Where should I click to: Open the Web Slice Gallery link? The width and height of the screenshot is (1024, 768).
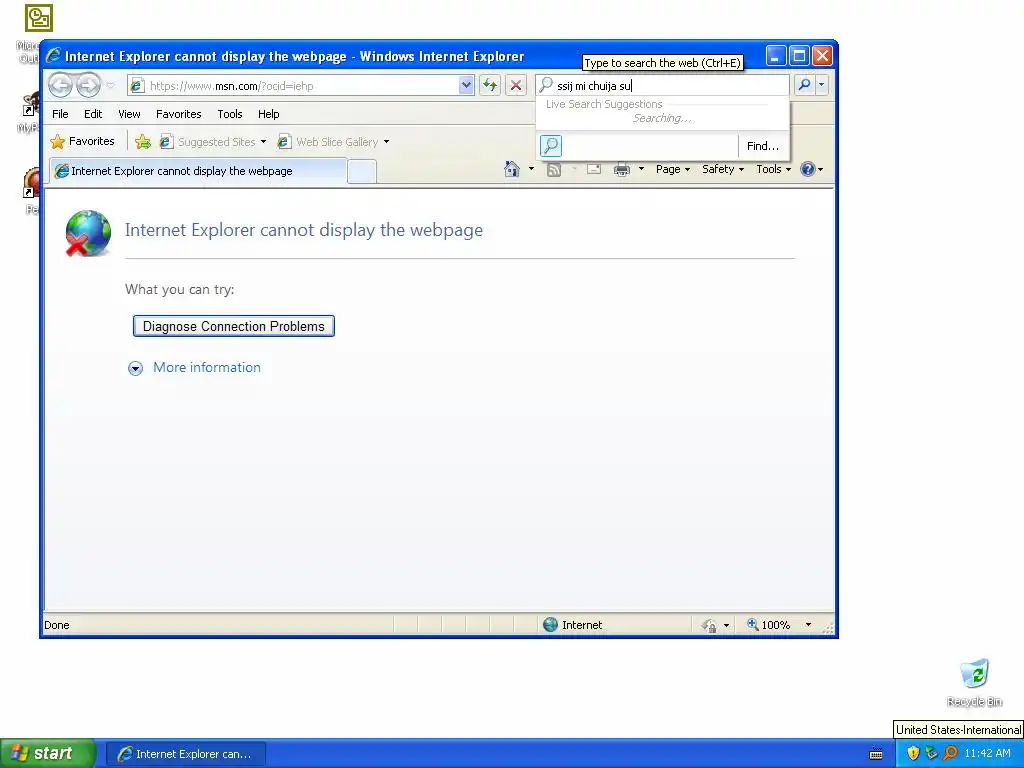pos(328,142)
